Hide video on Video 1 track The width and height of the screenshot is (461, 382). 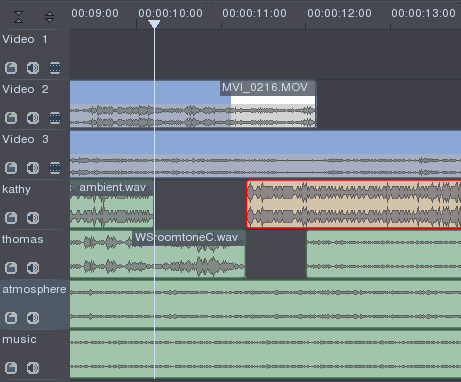pyautogui.click(x=55, y=68)
